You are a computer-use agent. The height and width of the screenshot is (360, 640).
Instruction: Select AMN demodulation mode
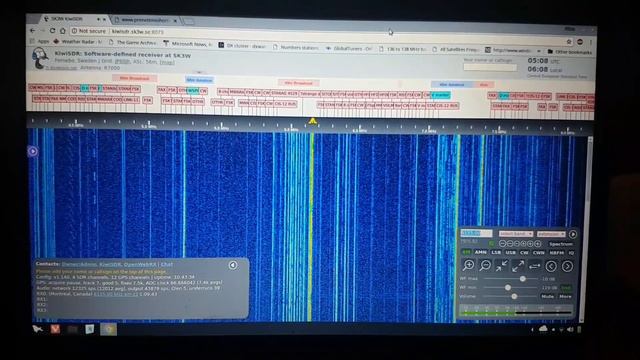481,252
